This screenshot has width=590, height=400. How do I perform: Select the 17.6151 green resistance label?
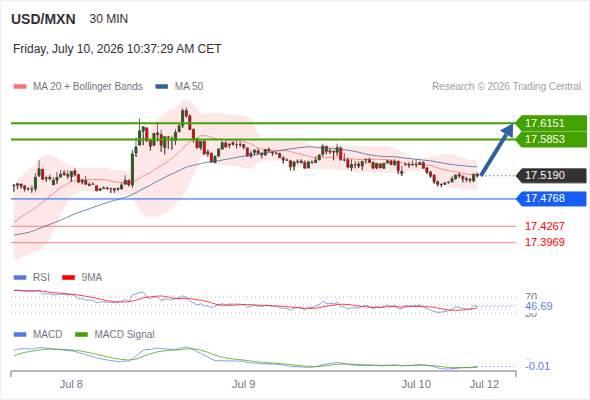(551, 123)
